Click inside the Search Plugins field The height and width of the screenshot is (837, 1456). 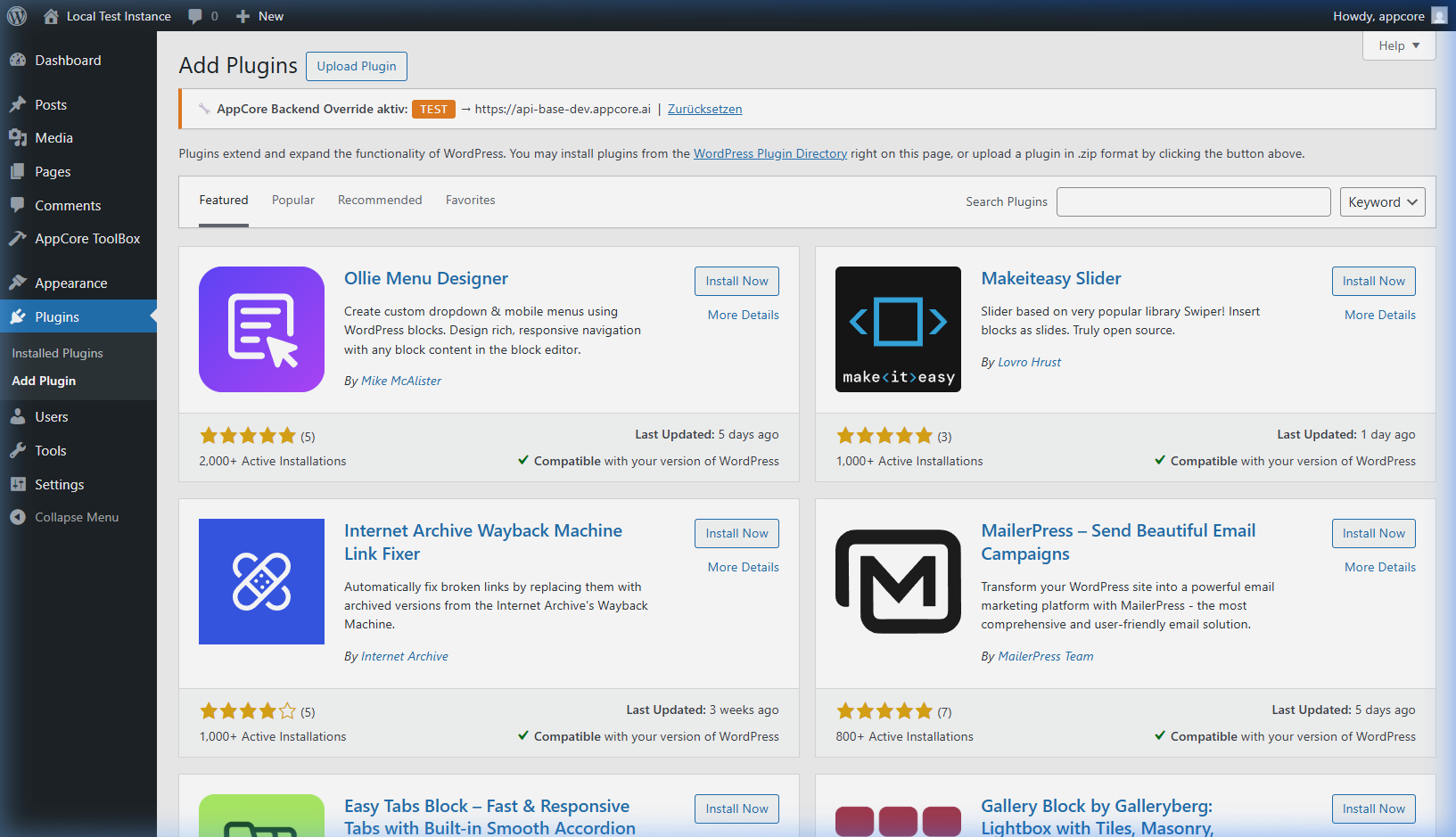(x=1193, y=201)
